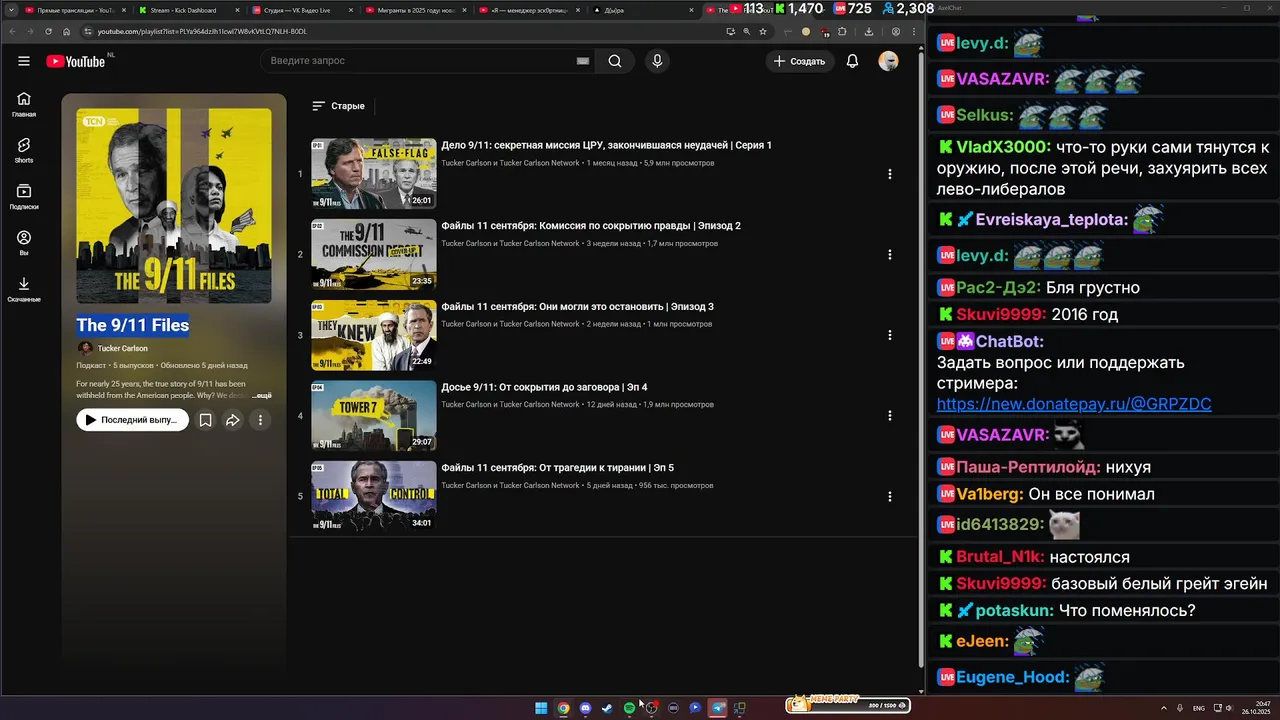Click the 9/11 Commission Report thumbnail
Screen dimensions: 1280x720
373,254
